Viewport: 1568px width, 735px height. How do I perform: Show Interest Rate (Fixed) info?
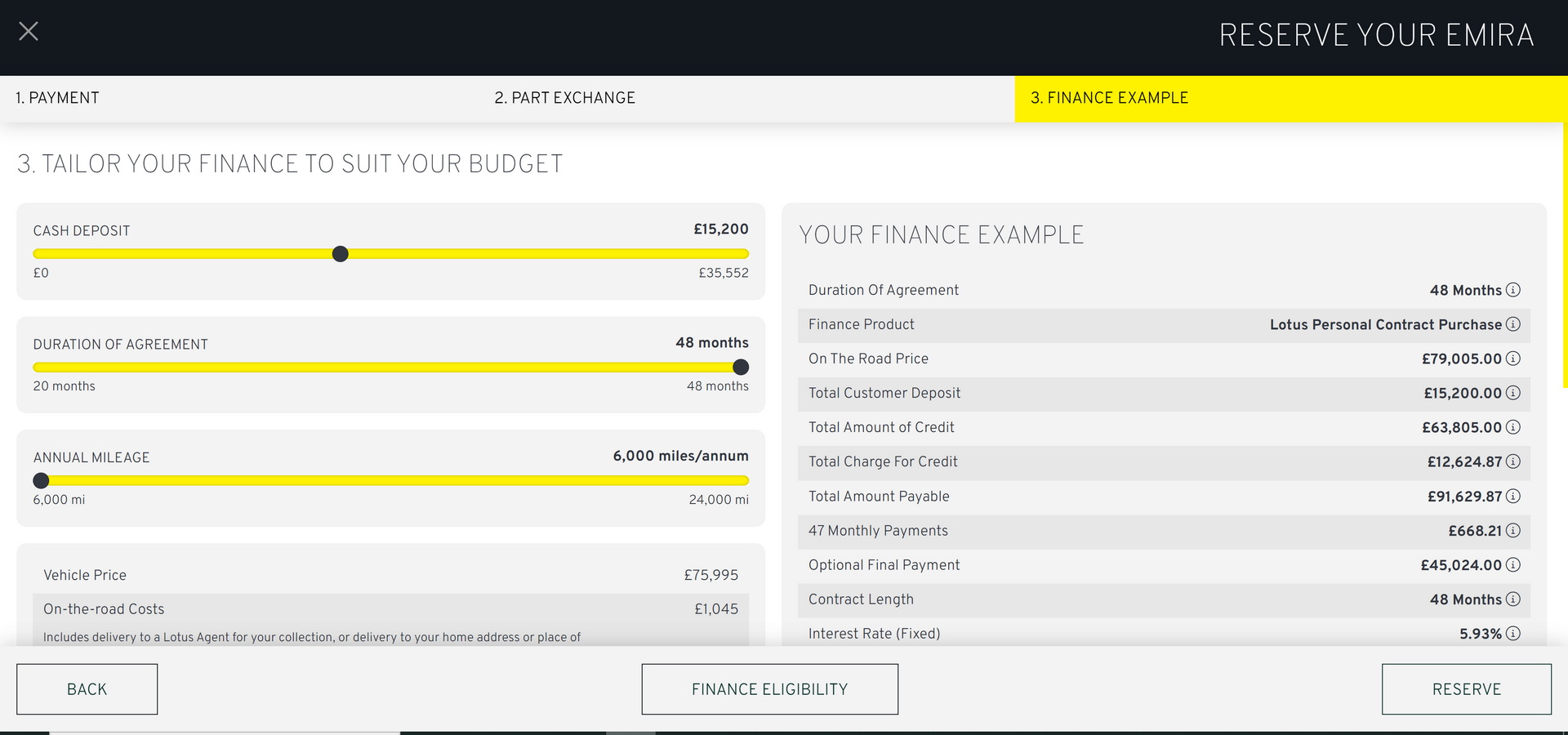[1512, 634]
